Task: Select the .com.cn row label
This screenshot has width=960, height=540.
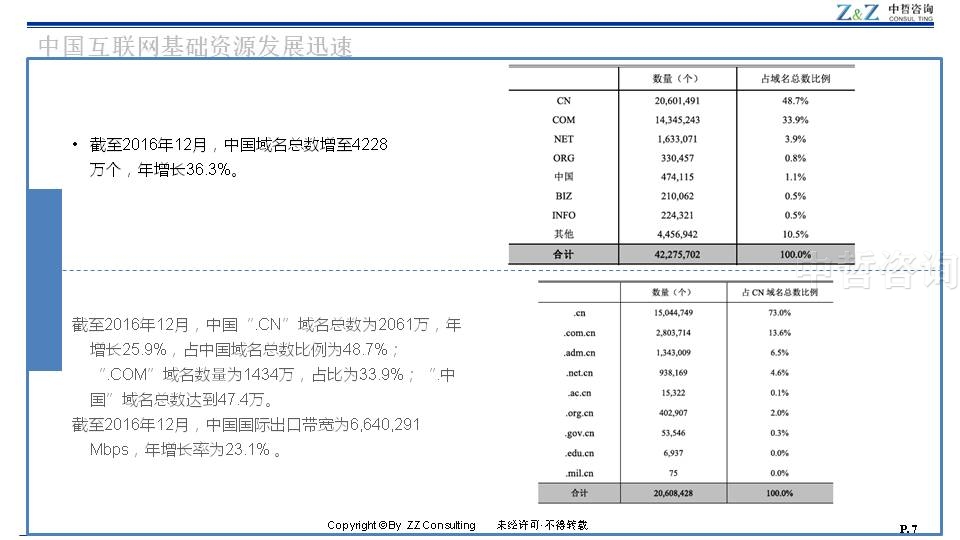Action: (x=579, y=332)
